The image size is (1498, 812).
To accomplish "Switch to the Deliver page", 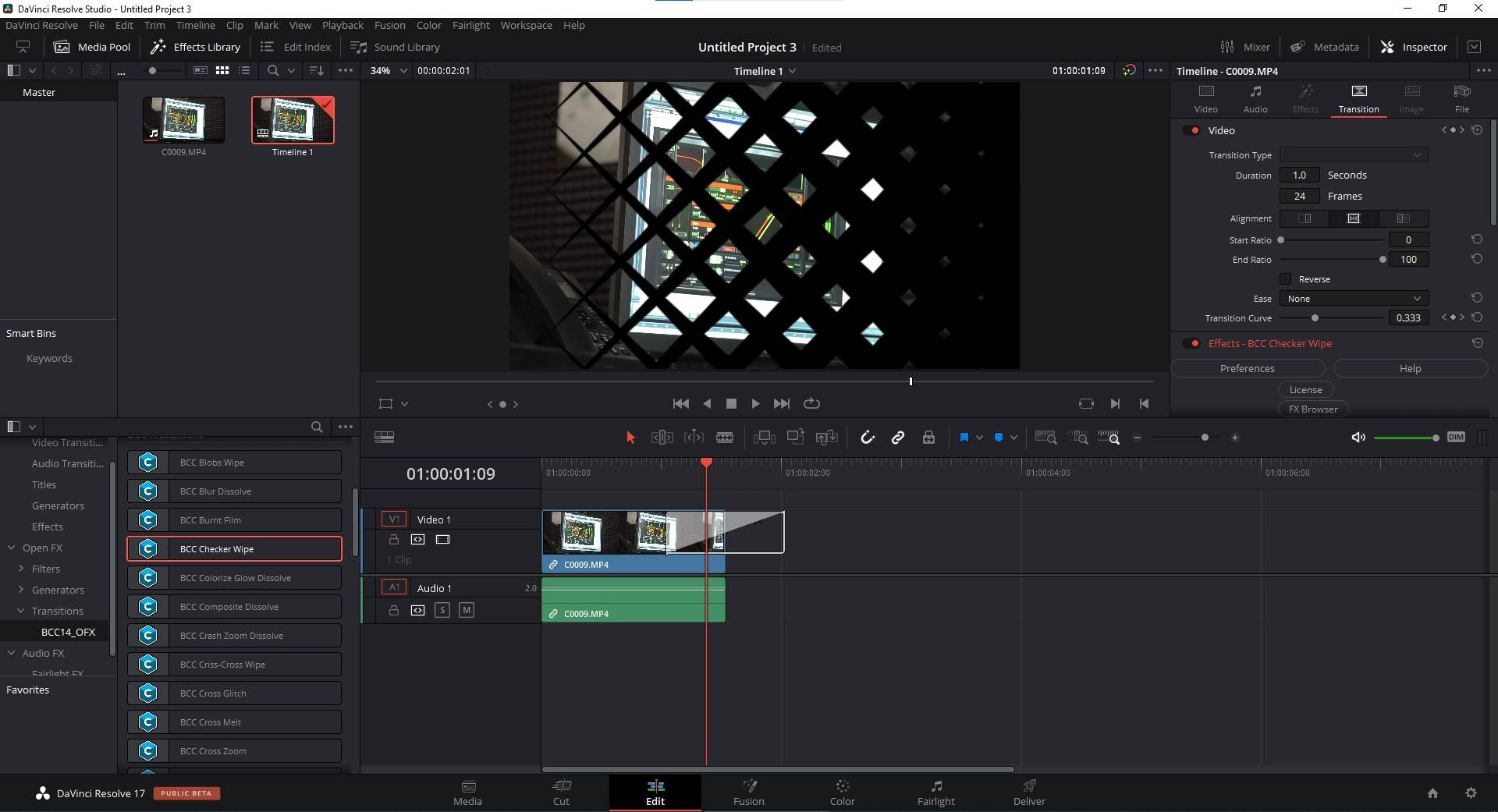I will click(x=1029, y=792).
